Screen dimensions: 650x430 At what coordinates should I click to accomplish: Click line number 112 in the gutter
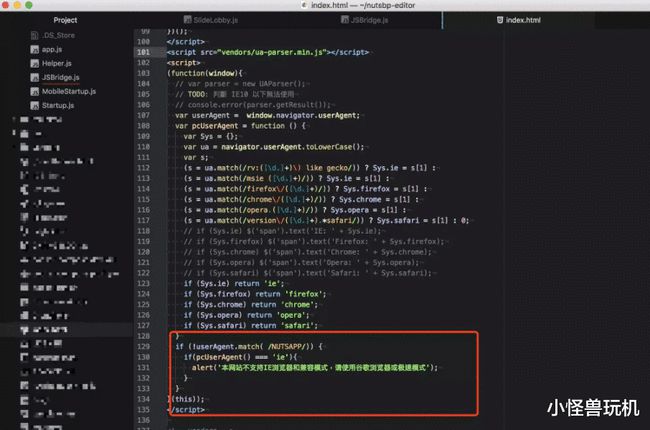pos(143,168)
